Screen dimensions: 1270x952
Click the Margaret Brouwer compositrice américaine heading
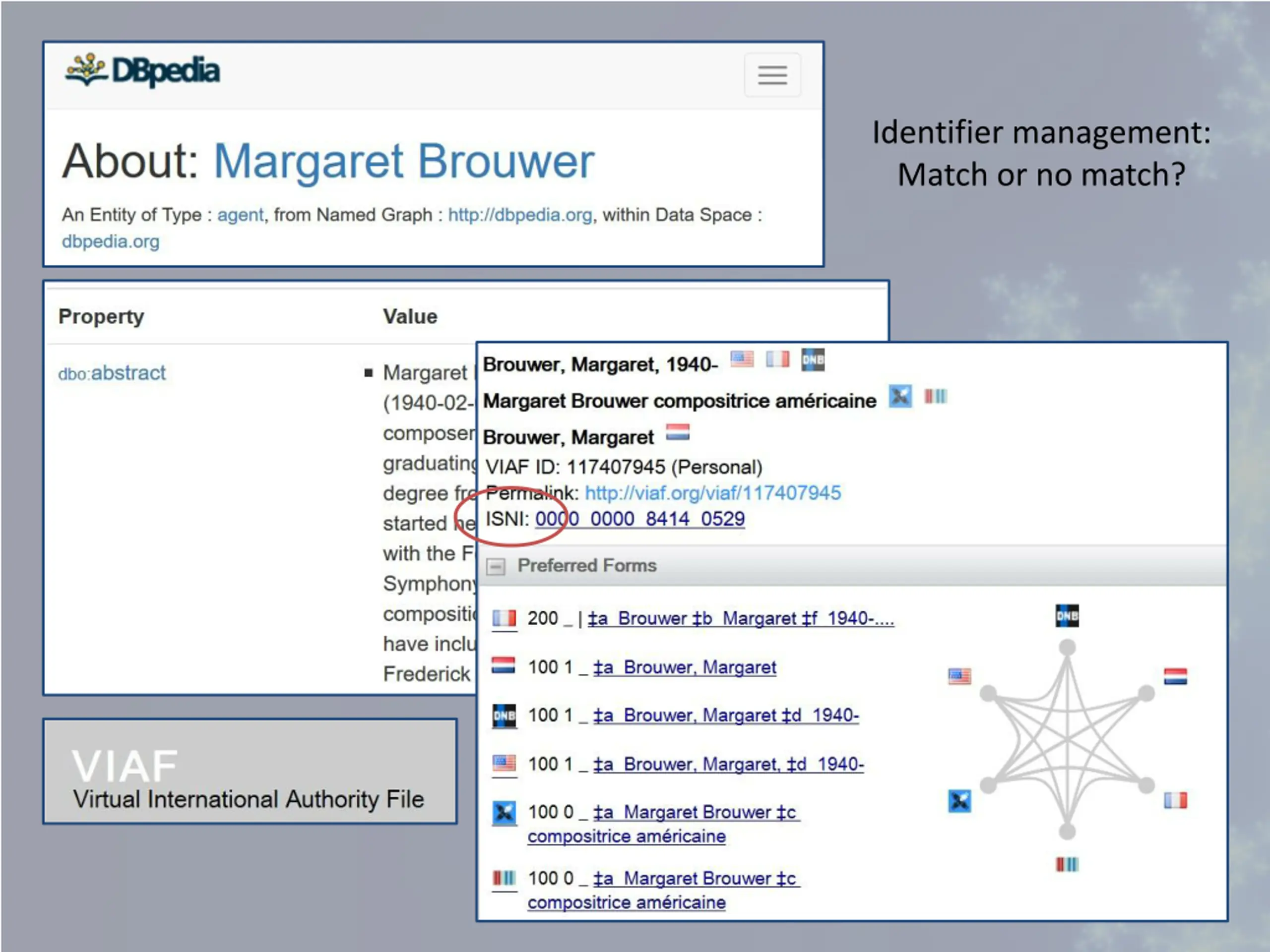click(x=680, y=401)
